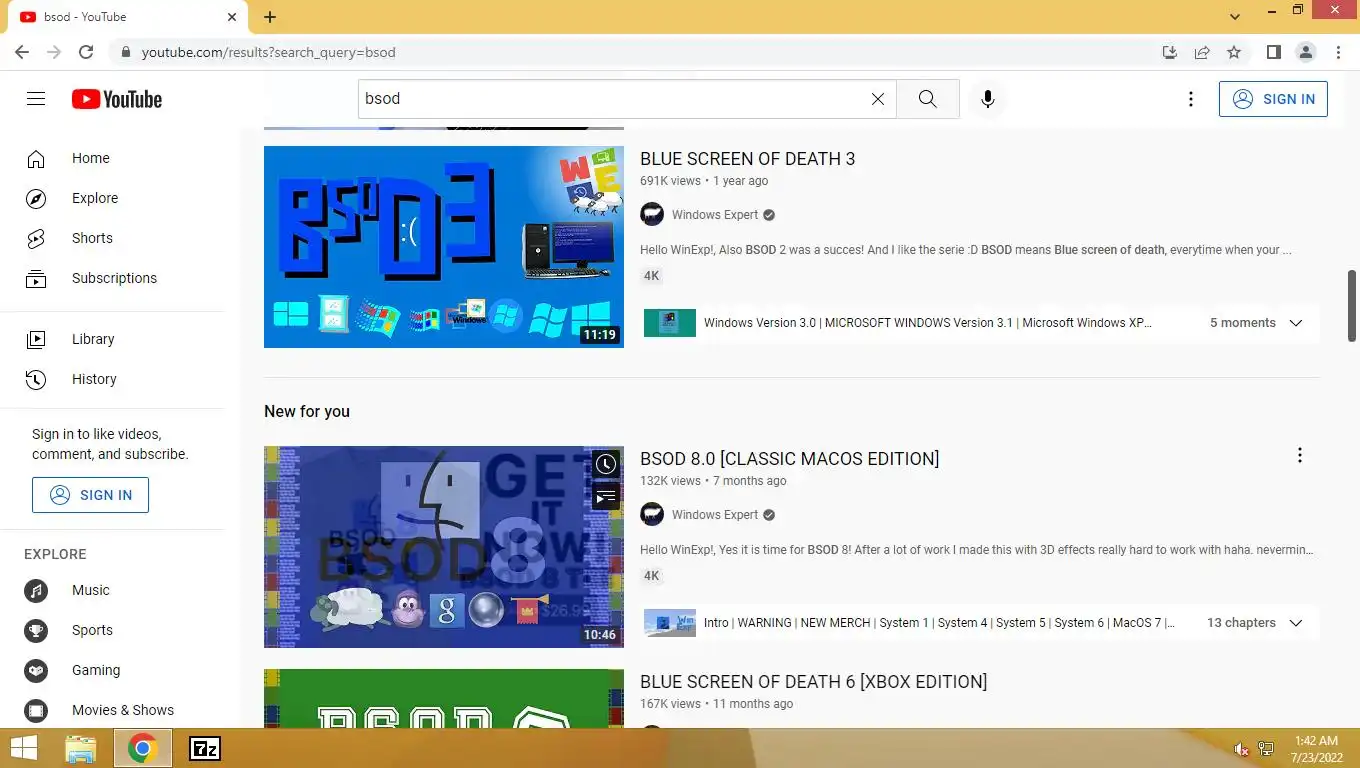Viewport: 1360px width, 768px height.
Task: Open BLUE SCREEN OF DEATH 6 [XBOX EDITION] title
Action: 813,682
